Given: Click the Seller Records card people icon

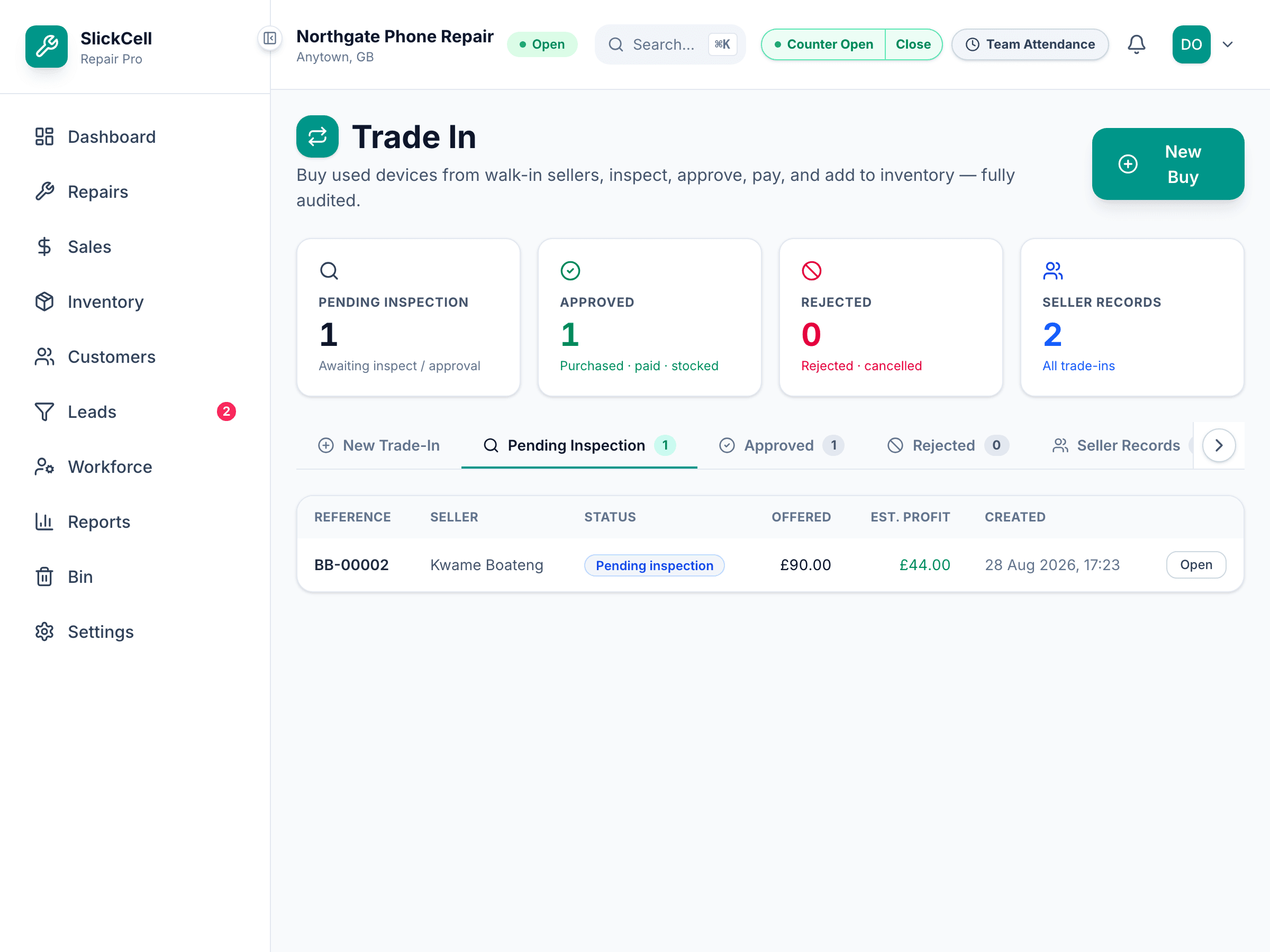Looking at the screenshot, I should click(1053, 270).
